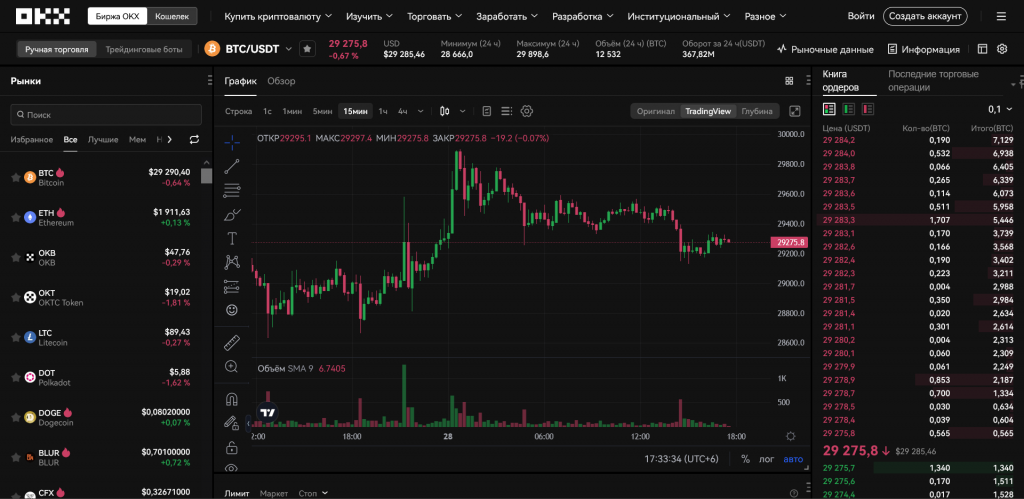Select the forecasting position tool

tap(232, 286)
